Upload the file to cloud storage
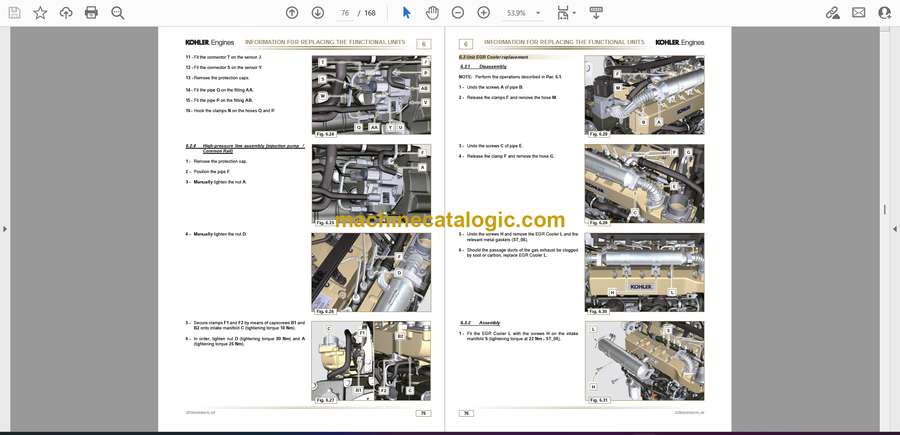This screenshot has width=900, height=435. [x=66, y=13]
